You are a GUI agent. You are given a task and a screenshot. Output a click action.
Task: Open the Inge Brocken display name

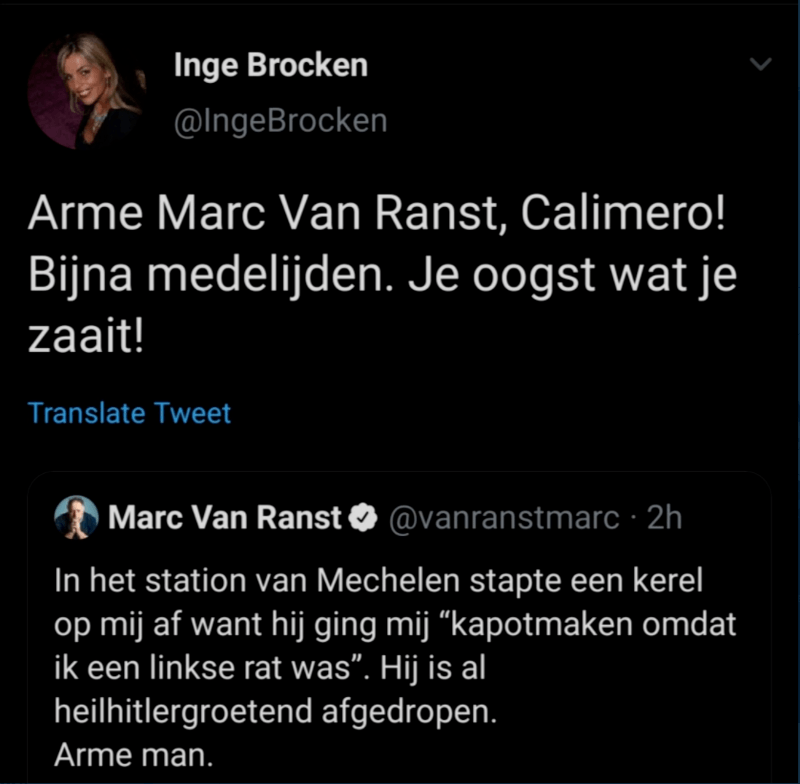(270, 66)
